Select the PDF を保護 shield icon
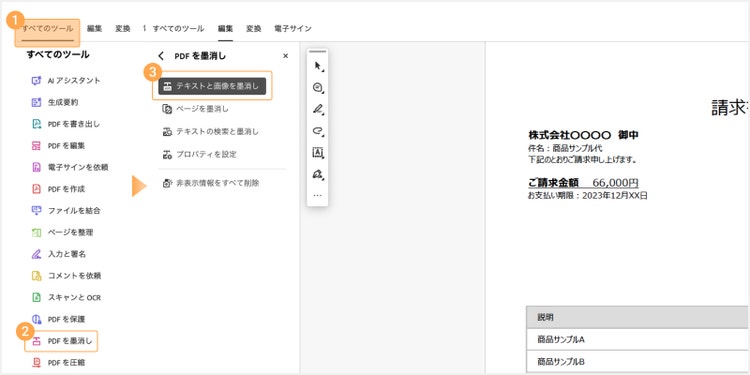The height and width of the screenshot is (375, 750). point(36,319)
